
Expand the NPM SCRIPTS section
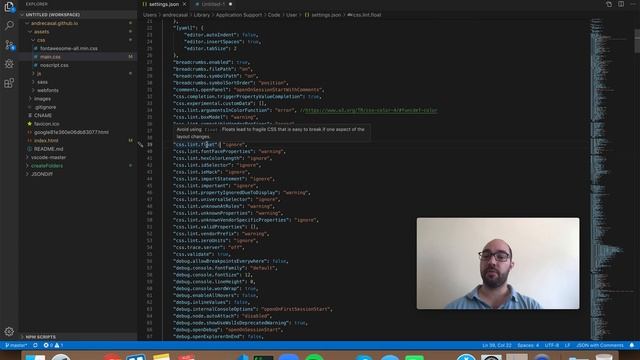[78, 337]
